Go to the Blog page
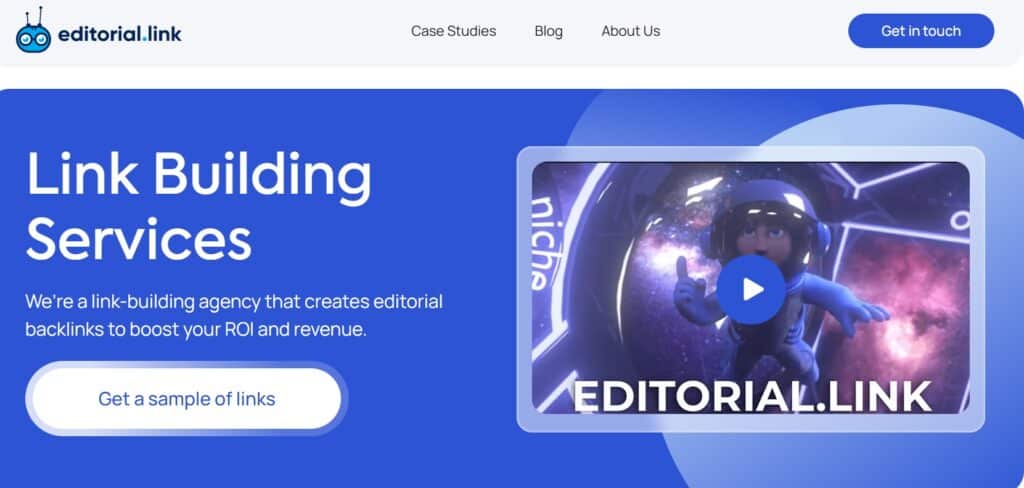Viewport: 1024px width, 488px height. [549, 31]
